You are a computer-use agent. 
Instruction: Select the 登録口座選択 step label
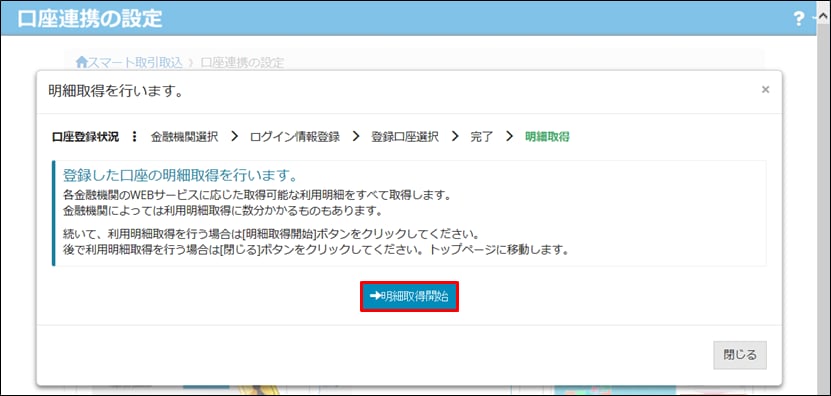click(x=404, y=136)
